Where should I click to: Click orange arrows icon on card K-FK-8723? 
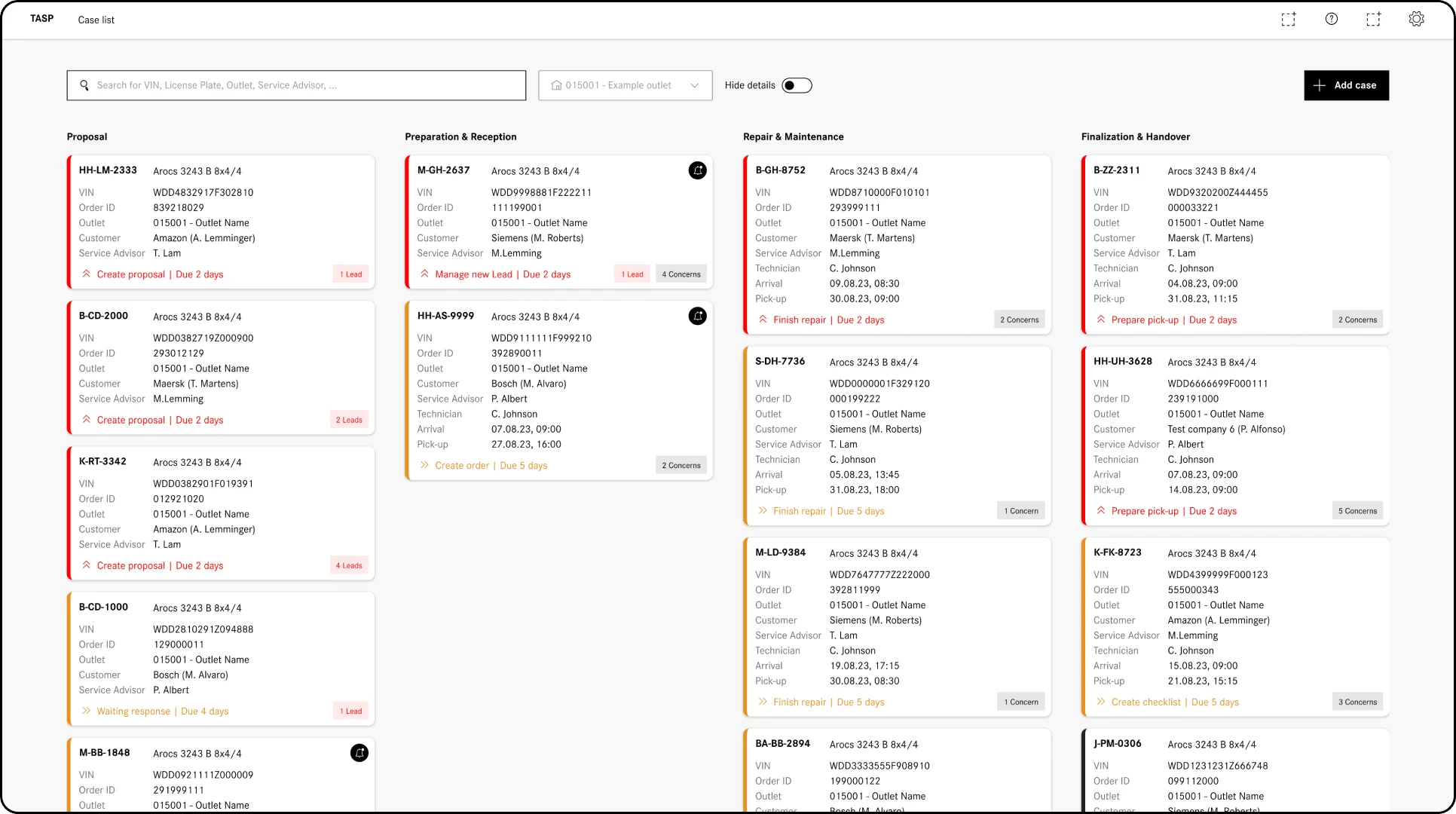tap(1101, 701)
